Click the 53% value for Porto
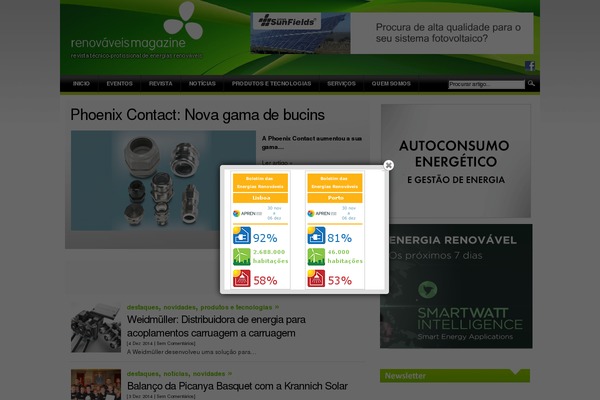 (x=340, y=281)
